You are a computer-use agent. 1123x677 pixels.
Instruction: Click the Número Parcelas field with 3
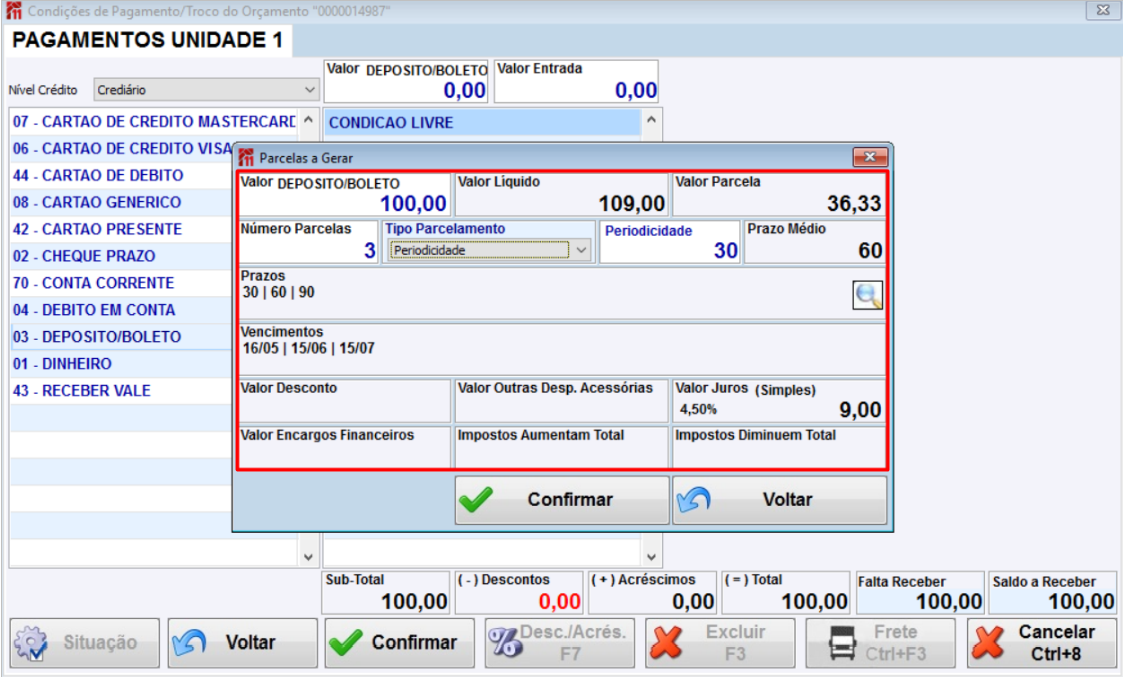308,242
